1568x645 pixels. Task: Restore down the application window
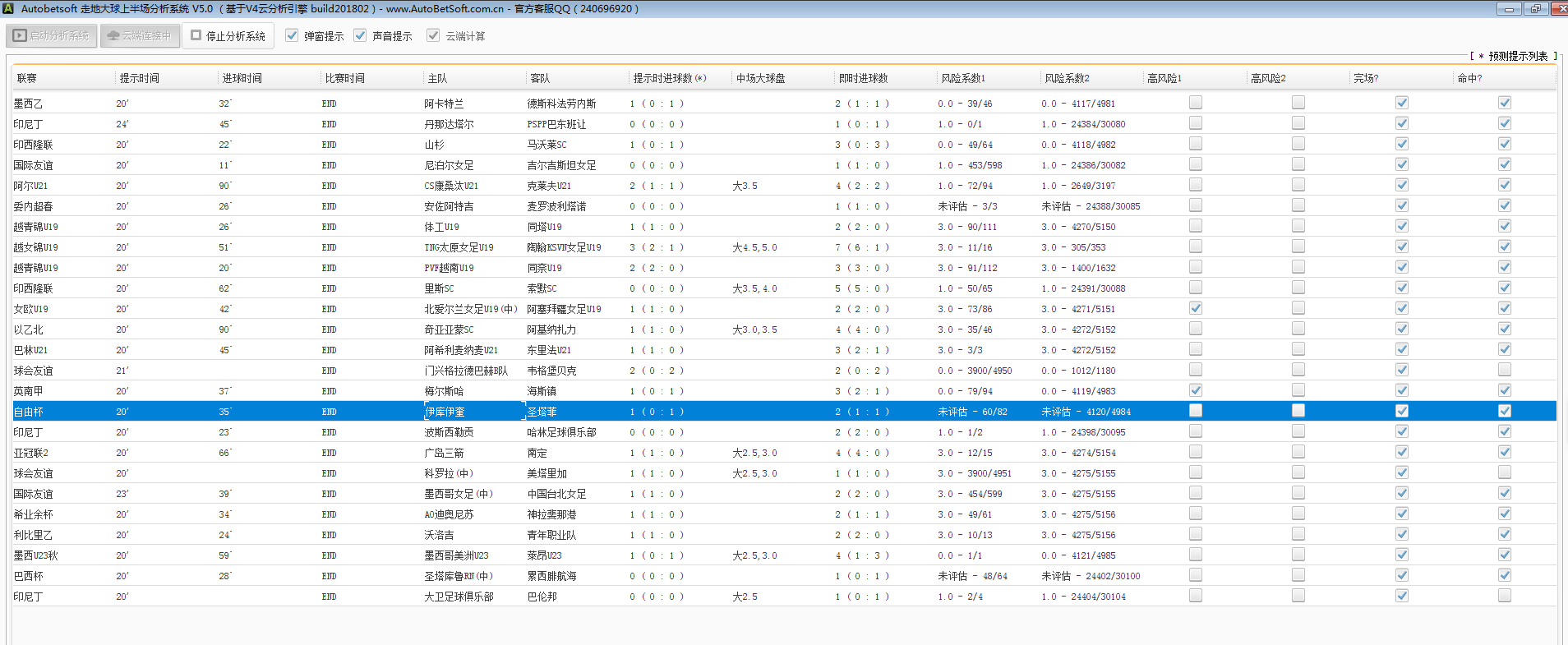tap(1534, 9)
